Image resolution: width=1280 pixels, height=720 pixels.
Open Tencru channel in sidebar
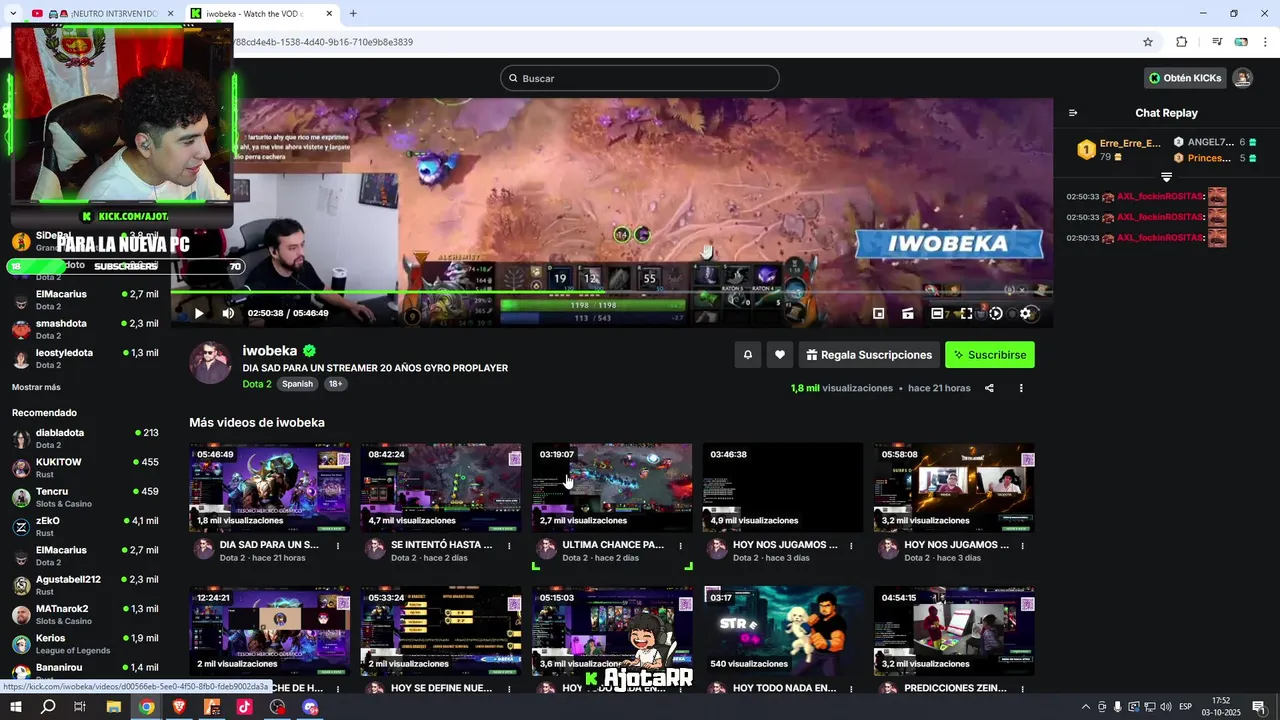point(85,497)
